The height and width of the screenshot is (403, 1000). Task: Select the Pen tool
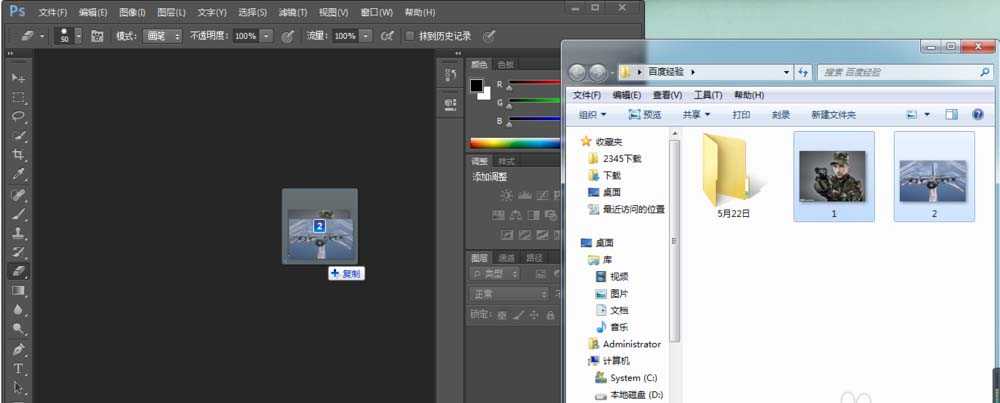point(18,350)
